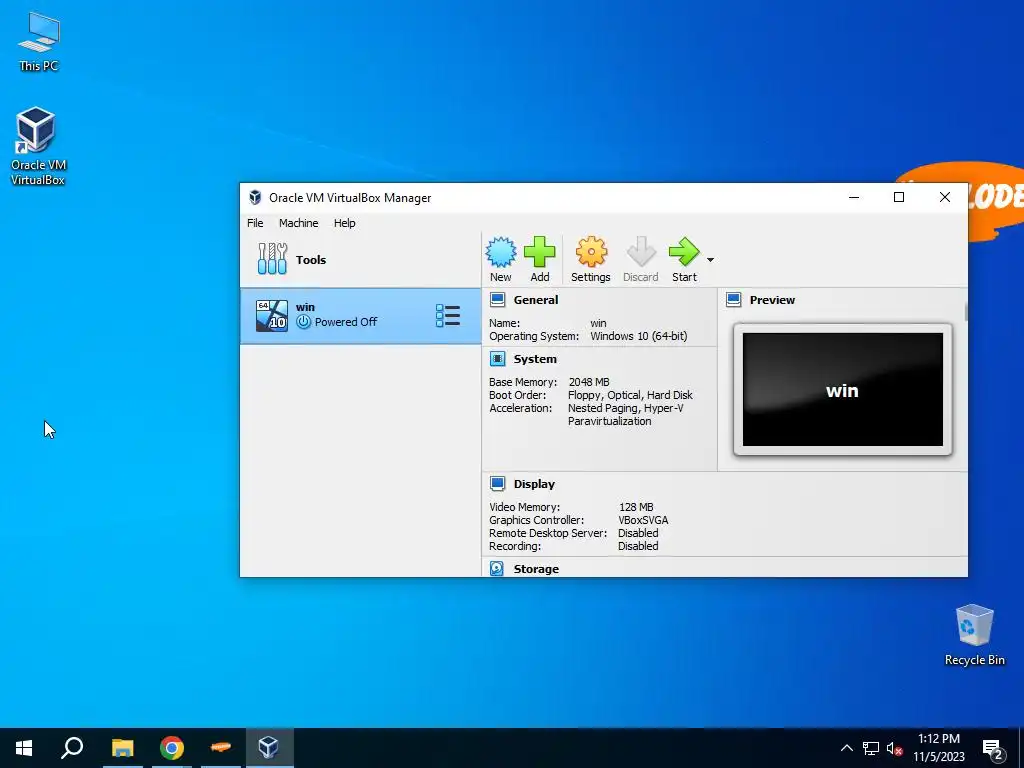The image size is (1024, 768).
Task: Open the Windows Start menu
Action: coord(24,748)
